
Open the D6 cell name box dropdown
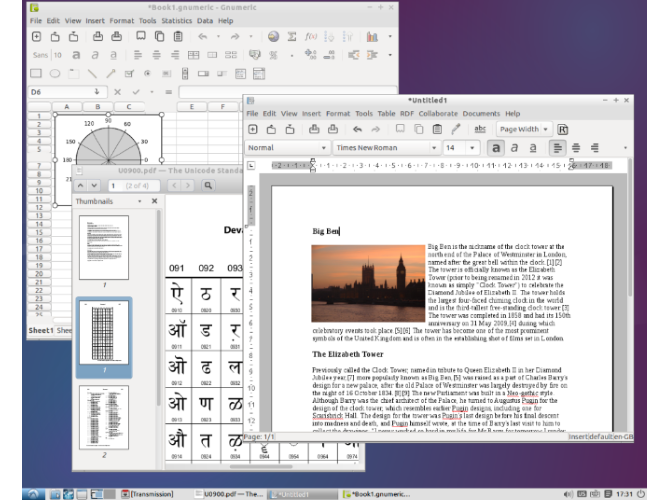coord(97,91)
